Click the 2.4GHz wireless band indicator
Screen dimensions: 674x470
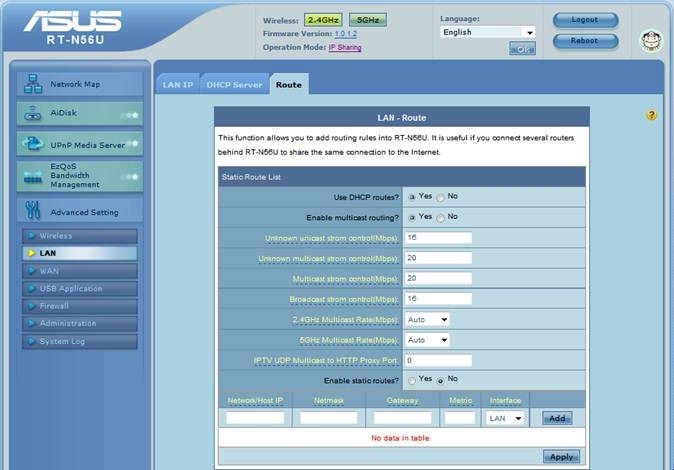click(x=323, y=20)
